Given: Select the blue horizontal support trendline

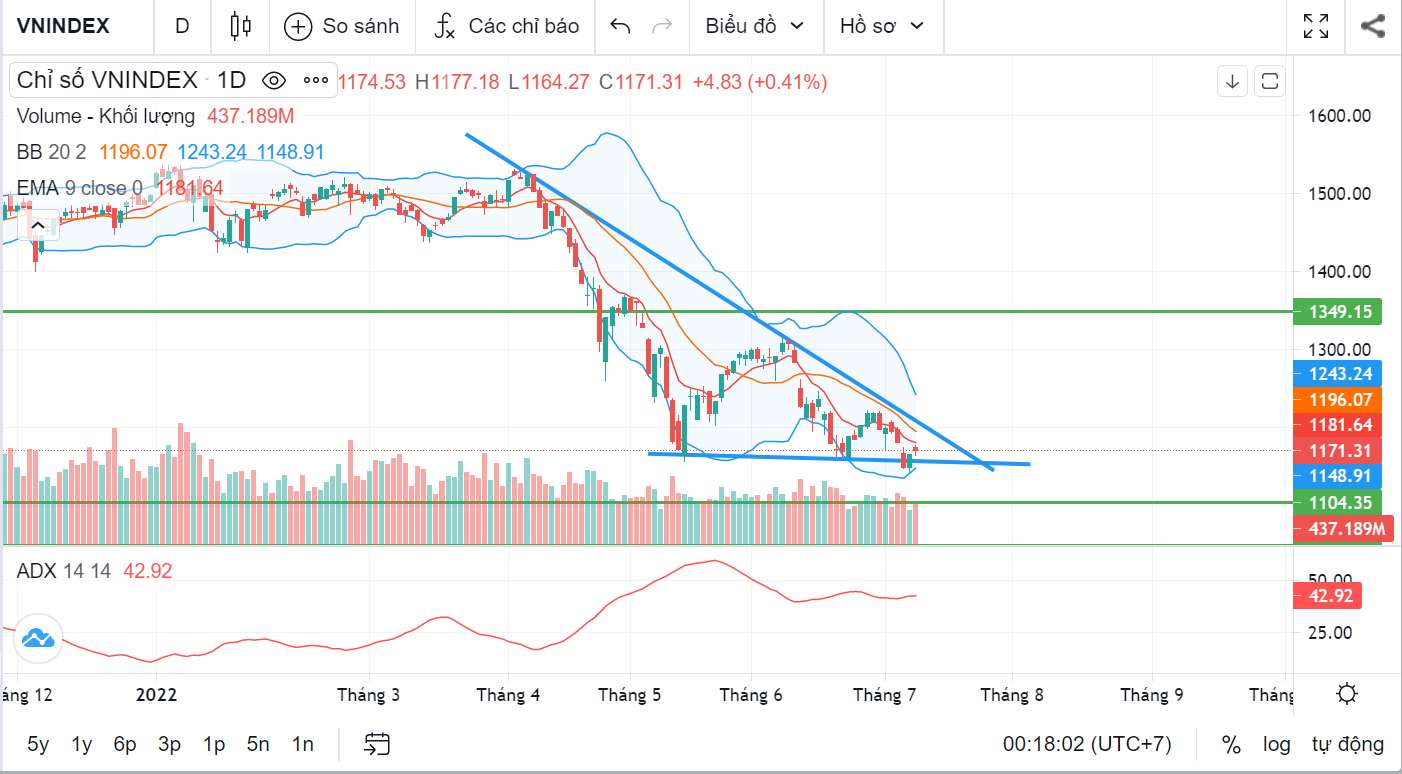Looking at the screenshot, I should point(838,459).
